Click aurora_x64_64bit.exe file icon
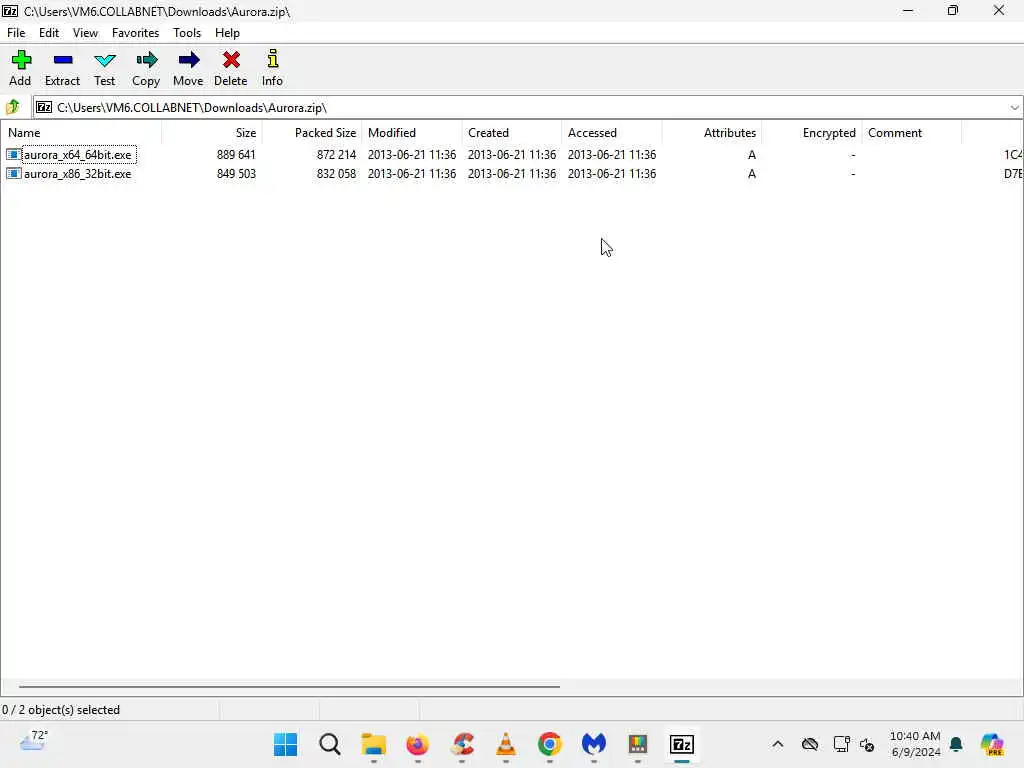 [x=13, y=155]
